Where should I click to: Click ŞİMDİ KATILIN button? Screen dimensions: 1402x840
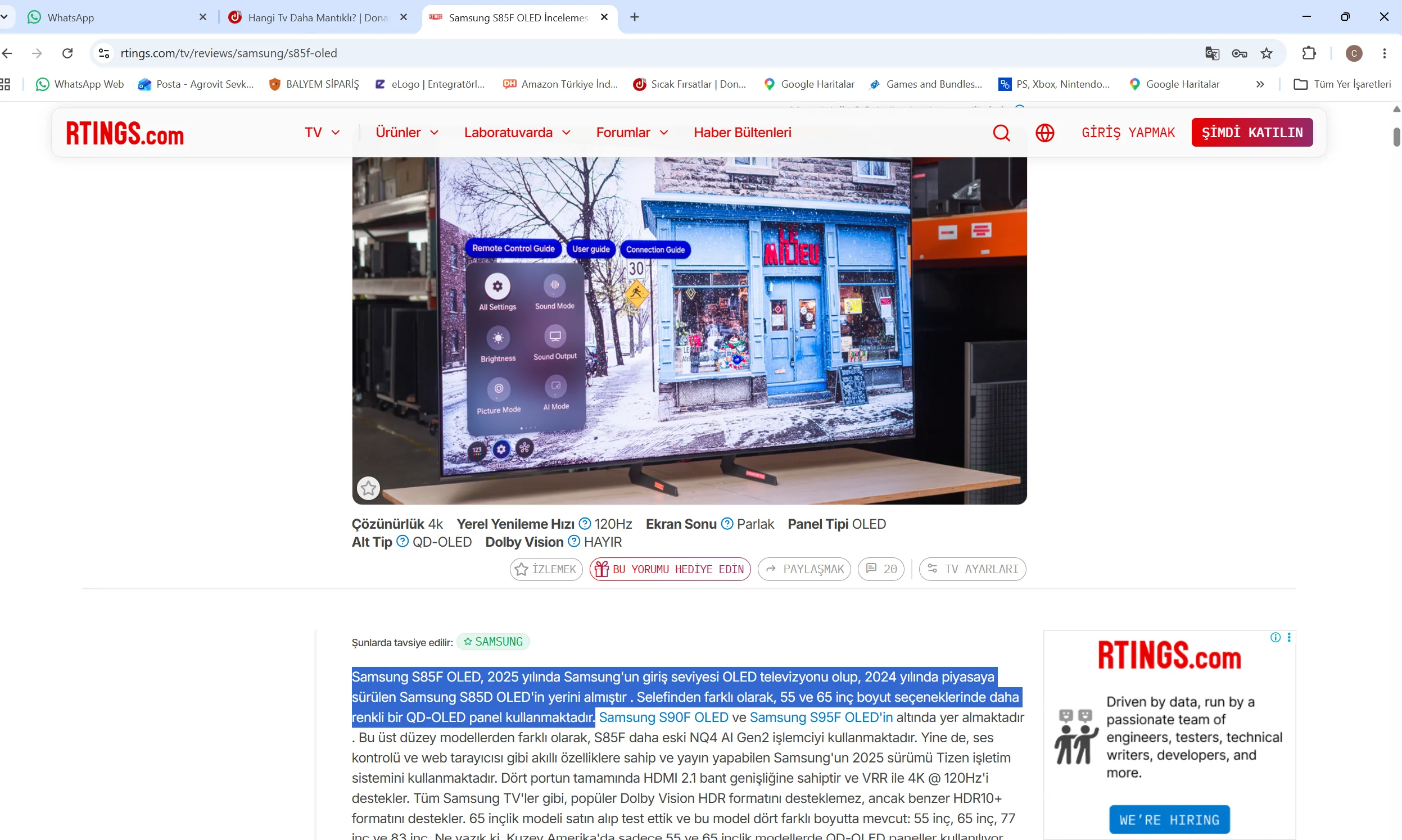click(1252, 133)
